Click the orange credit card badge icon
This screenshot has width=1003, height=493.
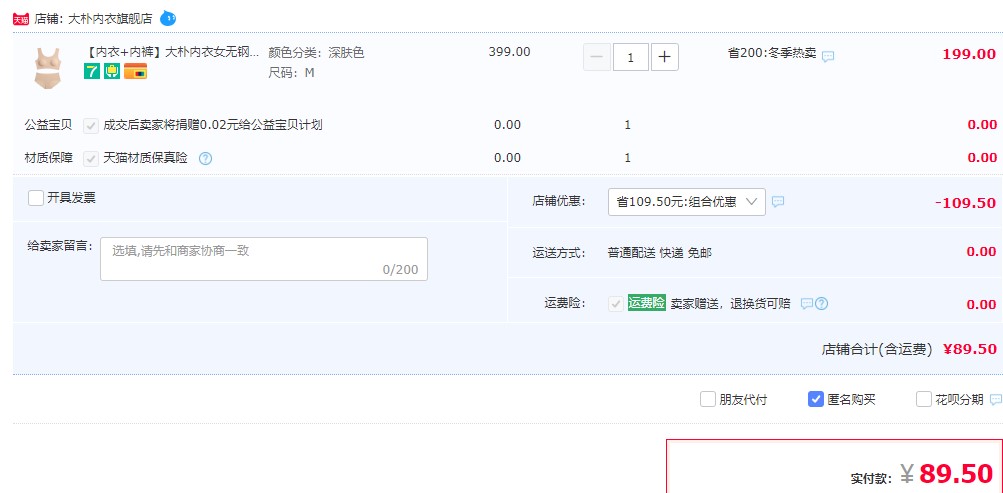136,71
